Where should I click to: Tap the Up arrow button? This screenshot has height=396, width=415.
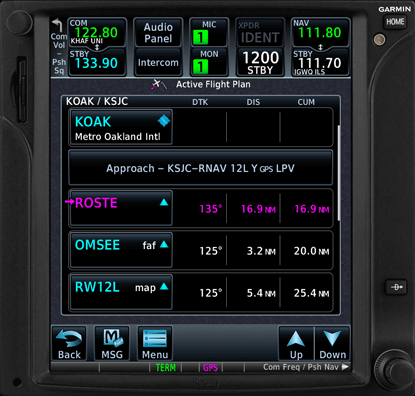(296, 343)
